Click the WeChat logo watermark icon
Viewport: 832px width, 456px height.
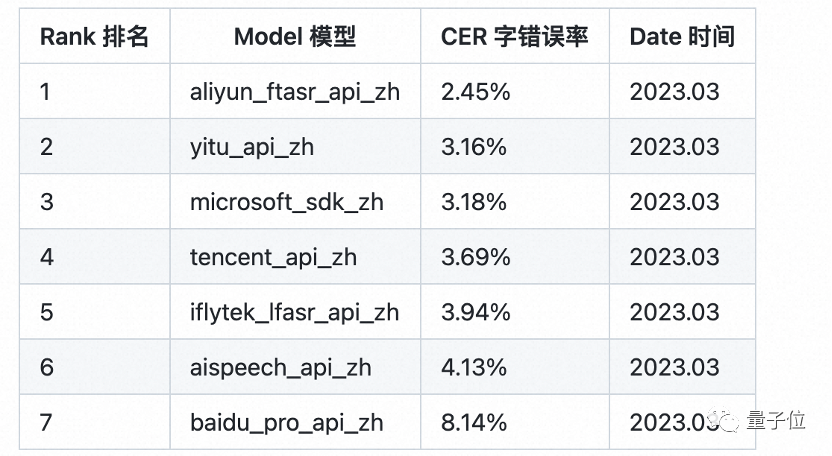726,422
